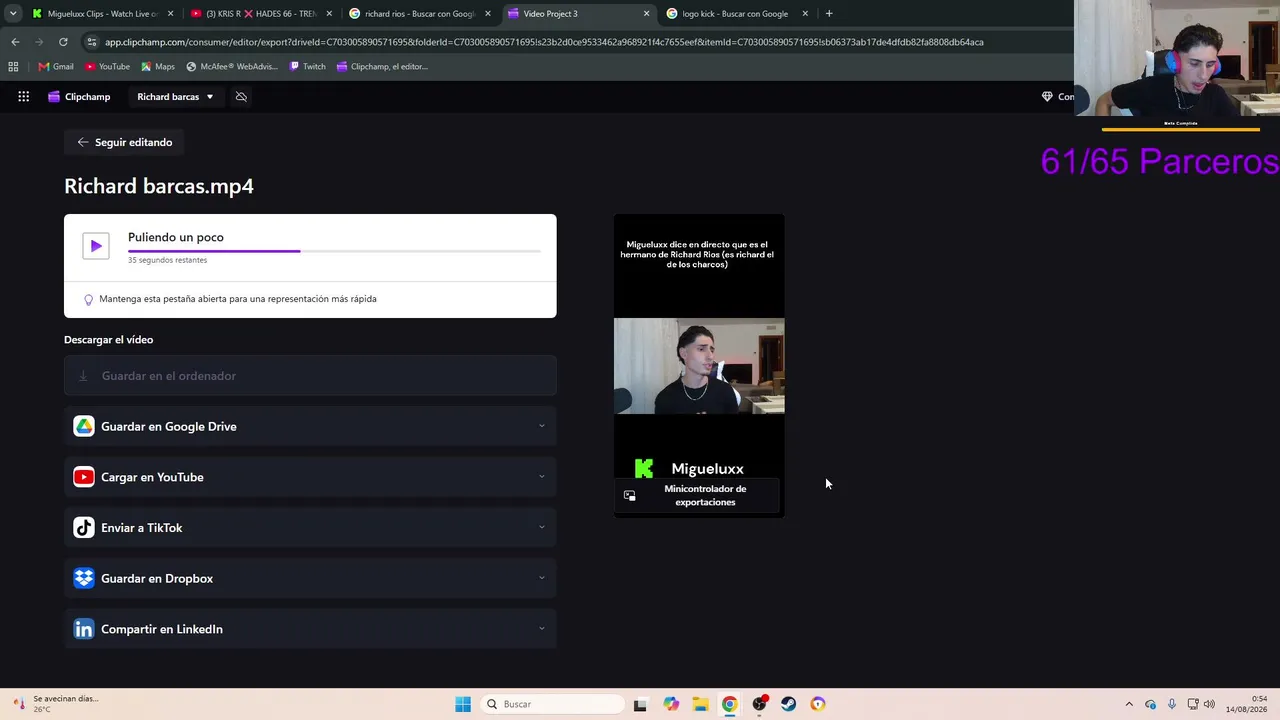Reload the current page
Image resolution: width=1280 pixels, height=720 pixels.
[x=63, y=42]
